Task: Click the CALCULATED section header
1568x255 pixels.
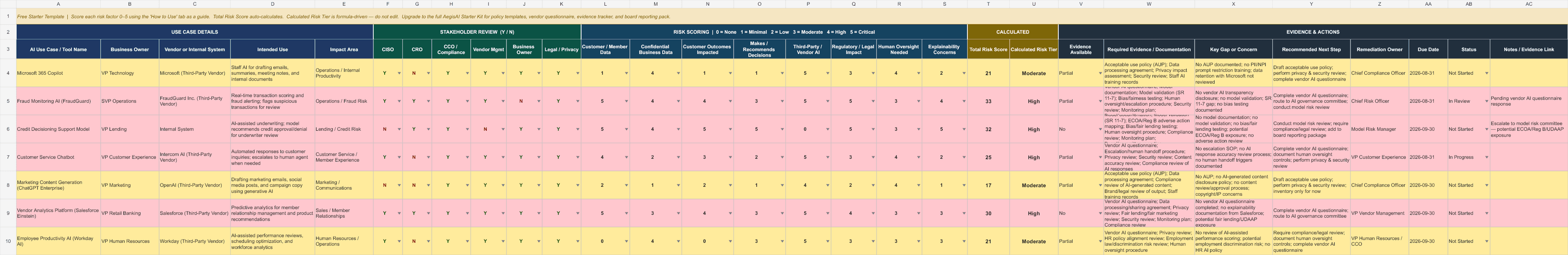Action: [1013, 31]
